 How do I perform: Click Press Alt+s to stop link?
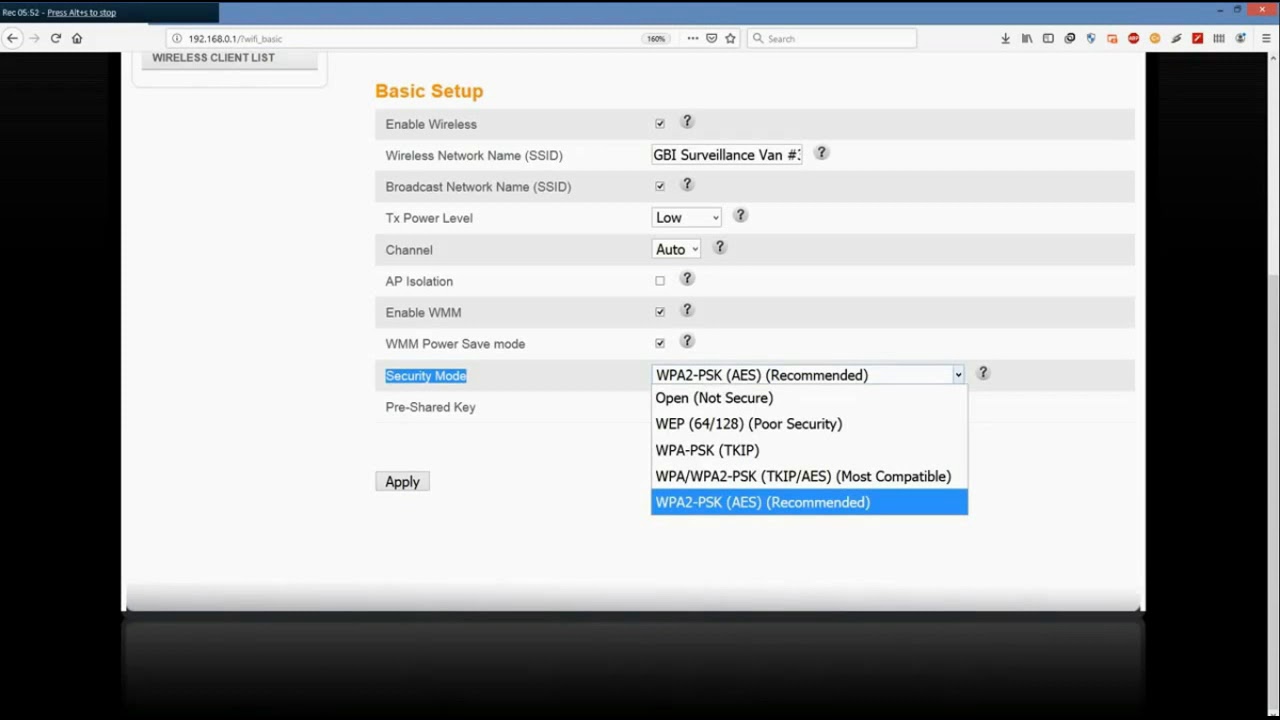(81, 12)
